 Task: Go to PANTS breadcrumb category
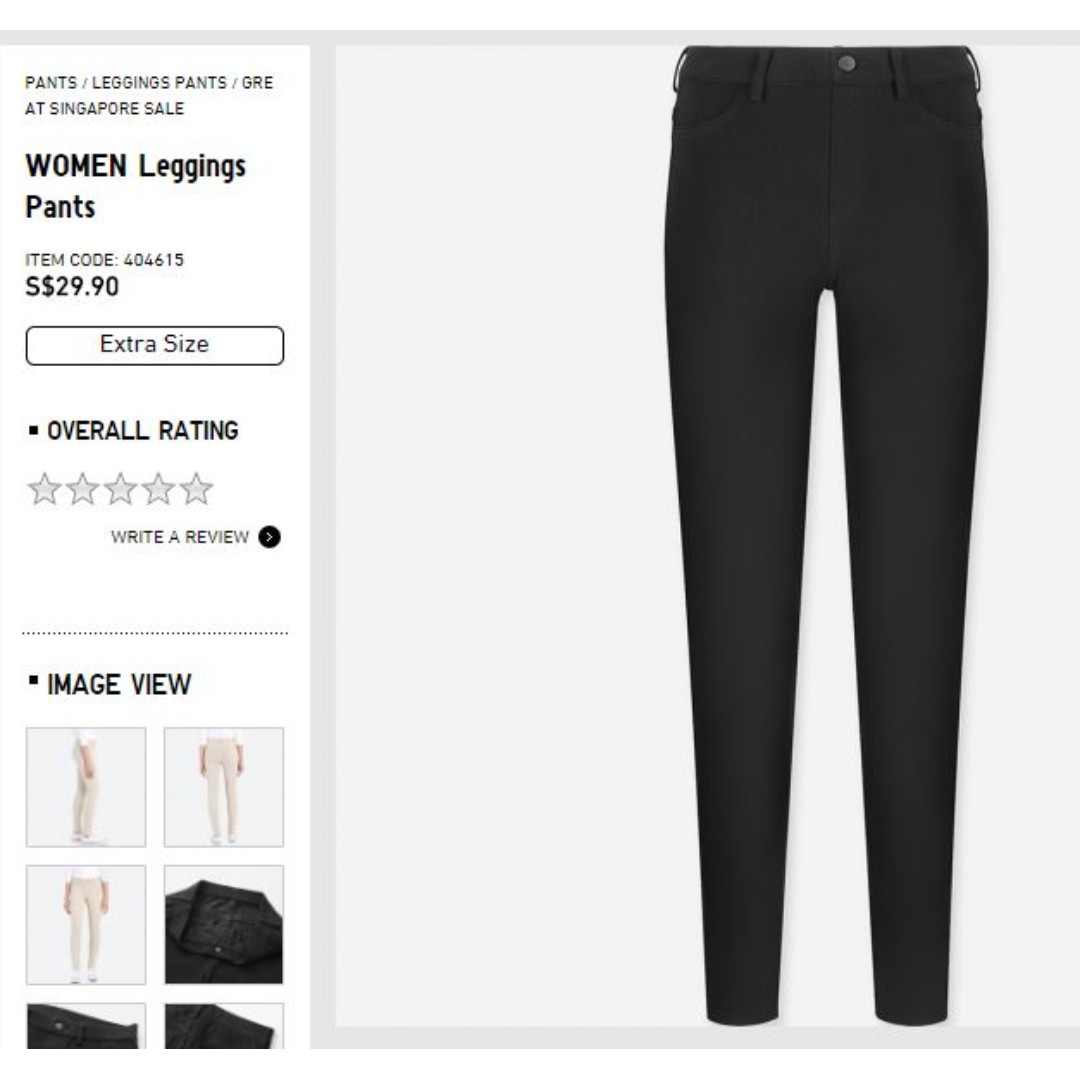51,83
